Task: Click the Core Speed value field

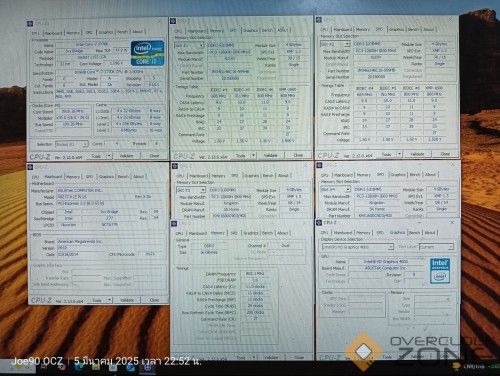Action: [x=72, y=111]
